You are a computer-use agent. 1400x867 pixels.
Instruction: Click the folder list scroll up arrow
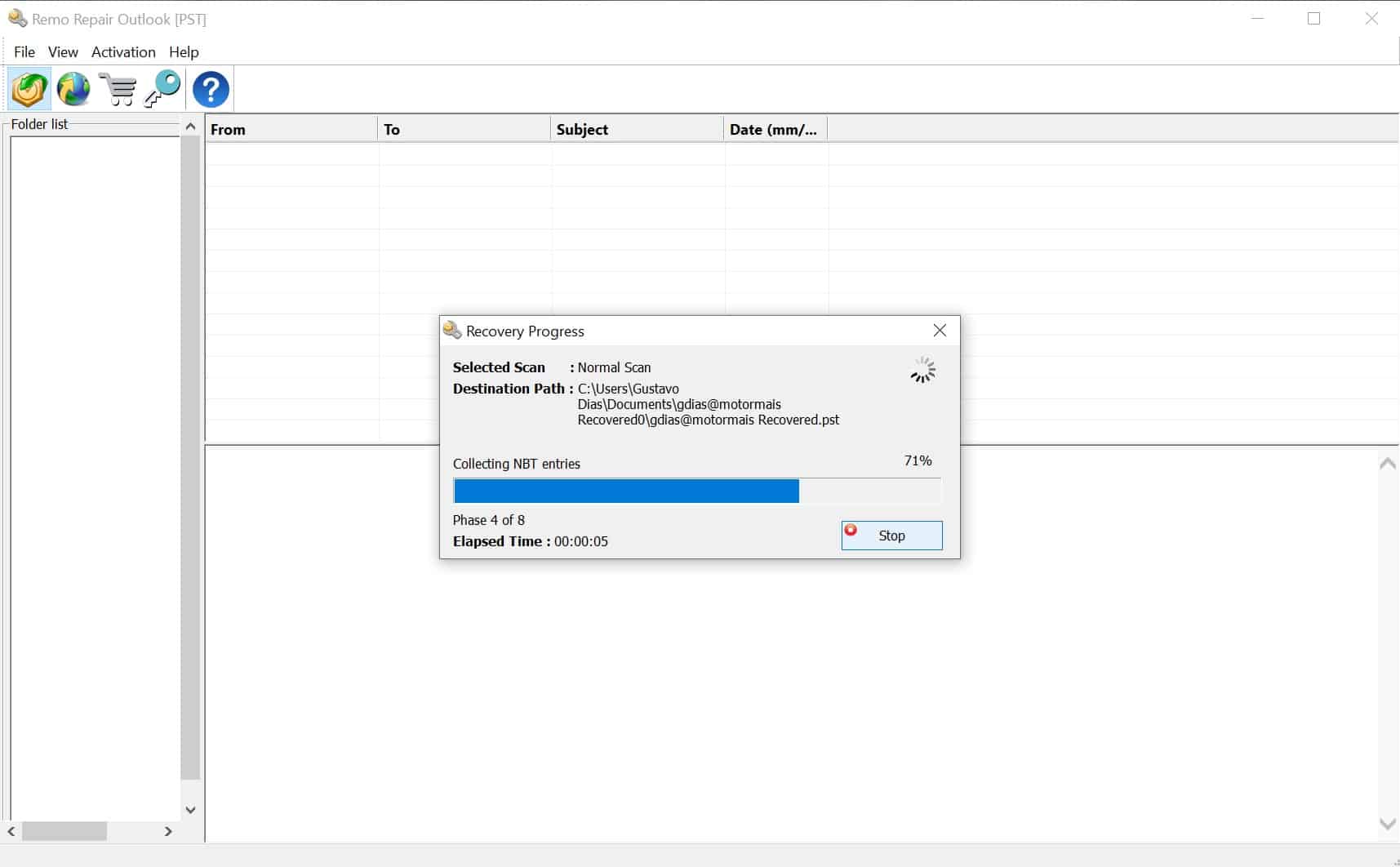(190, 127)
